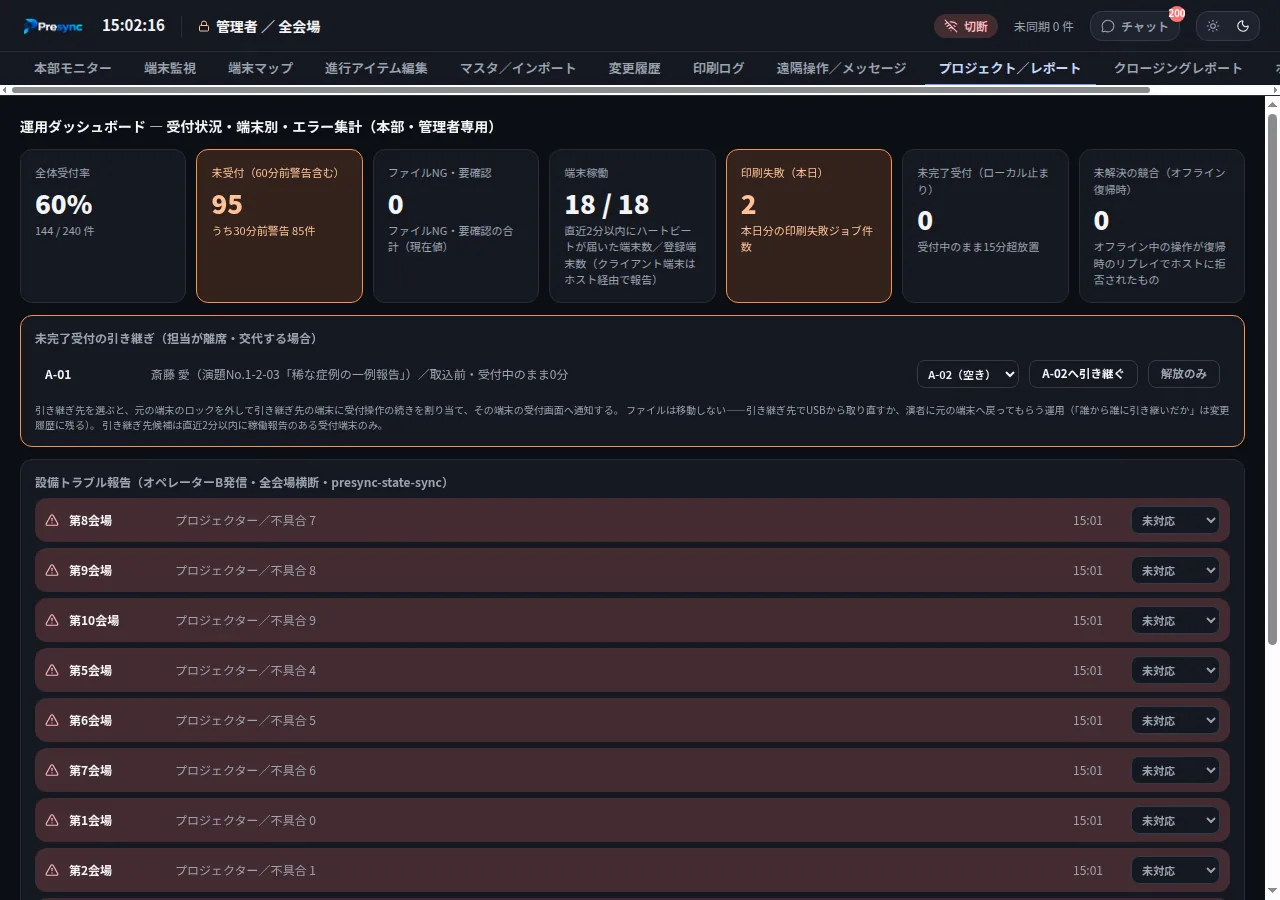Image resolution: width=1280 pixels, height=900 pixels.
Task: Click the 未受付 95 summary card
Action: coord(279,226)
